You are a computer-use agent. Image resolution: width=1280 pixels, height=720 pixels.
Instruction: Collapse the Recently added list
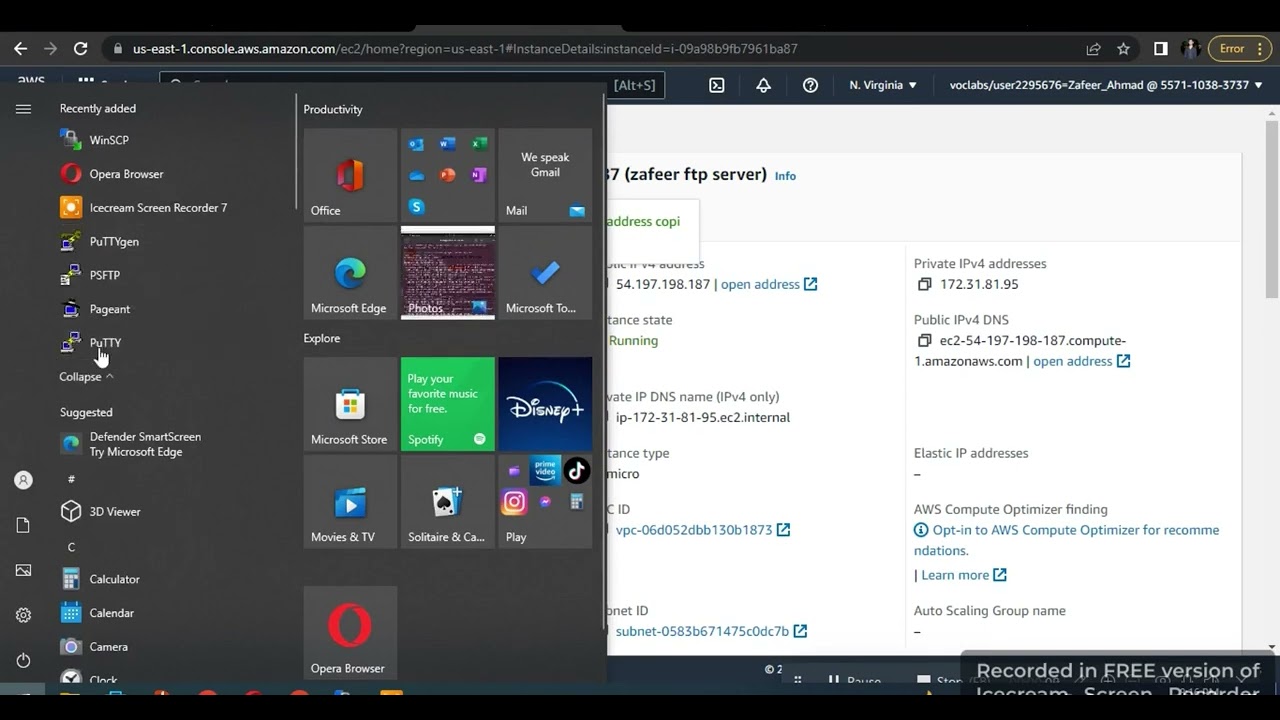pos(86,377)
